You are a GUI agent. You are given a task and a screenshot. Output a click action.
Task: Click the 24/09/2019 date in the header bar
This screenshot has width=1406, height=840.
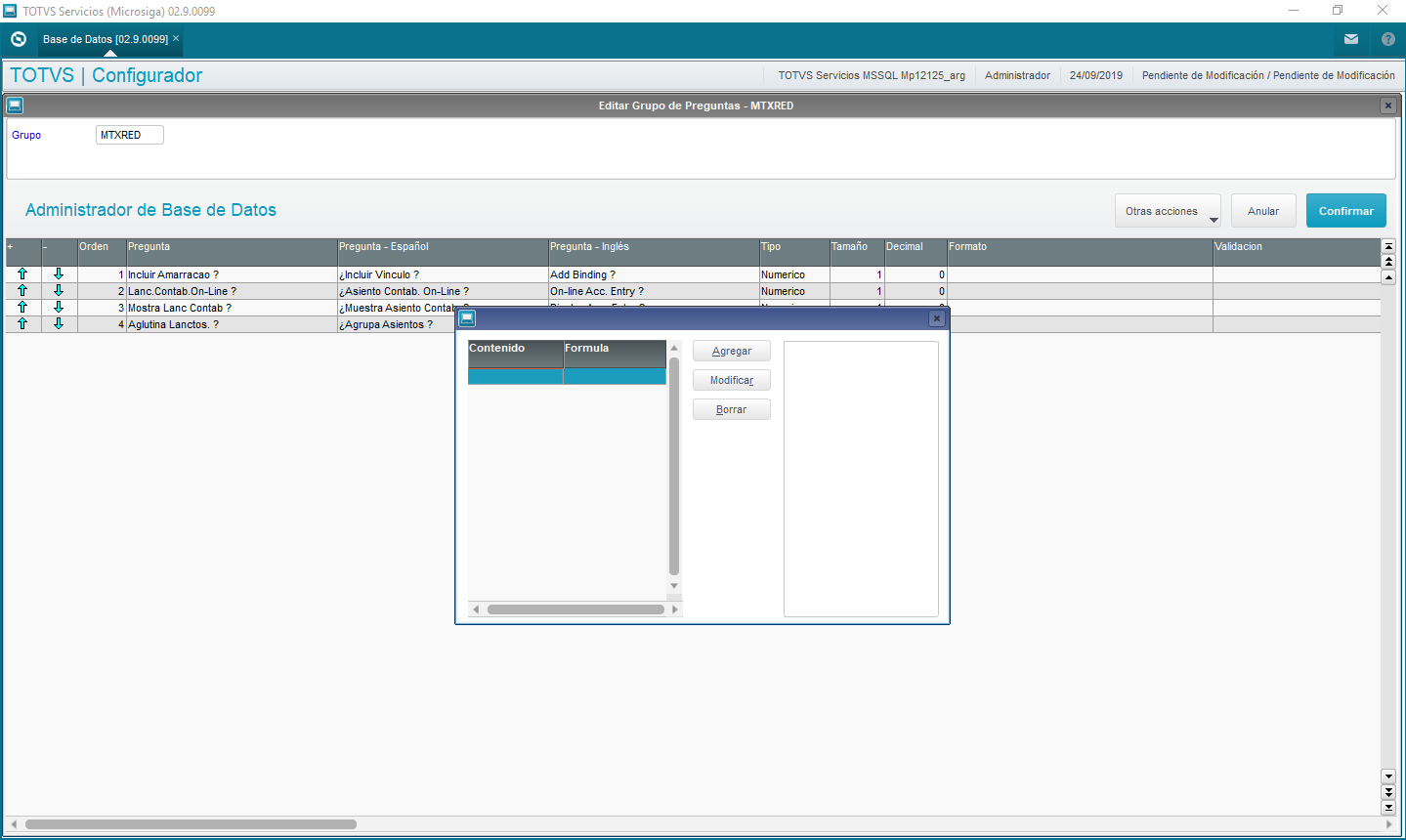pos(1095,75)
